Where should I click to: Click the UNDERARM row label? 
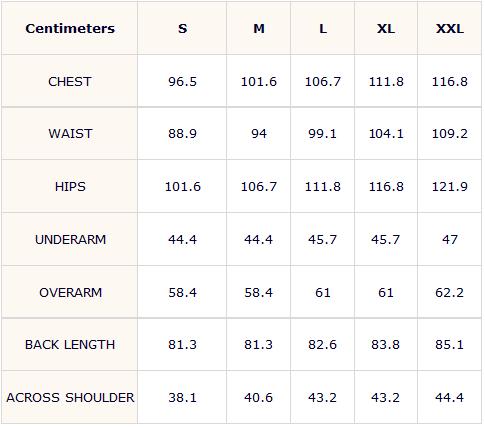coord(70,239)
